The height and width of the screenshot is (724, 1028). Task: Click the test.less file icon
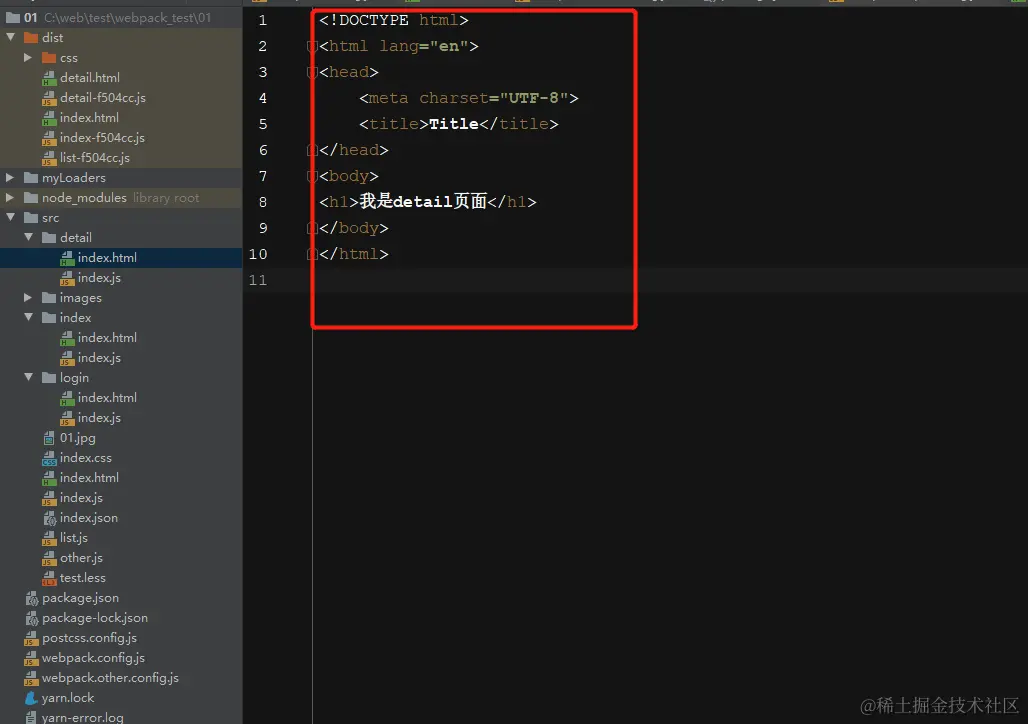(49, 578)
